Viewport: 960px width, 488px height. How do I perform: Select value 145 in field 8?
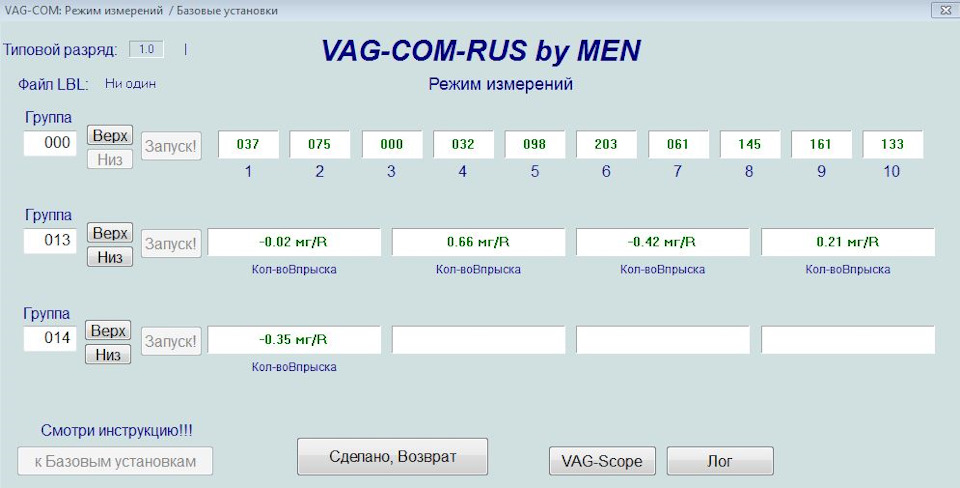(749, 145)
